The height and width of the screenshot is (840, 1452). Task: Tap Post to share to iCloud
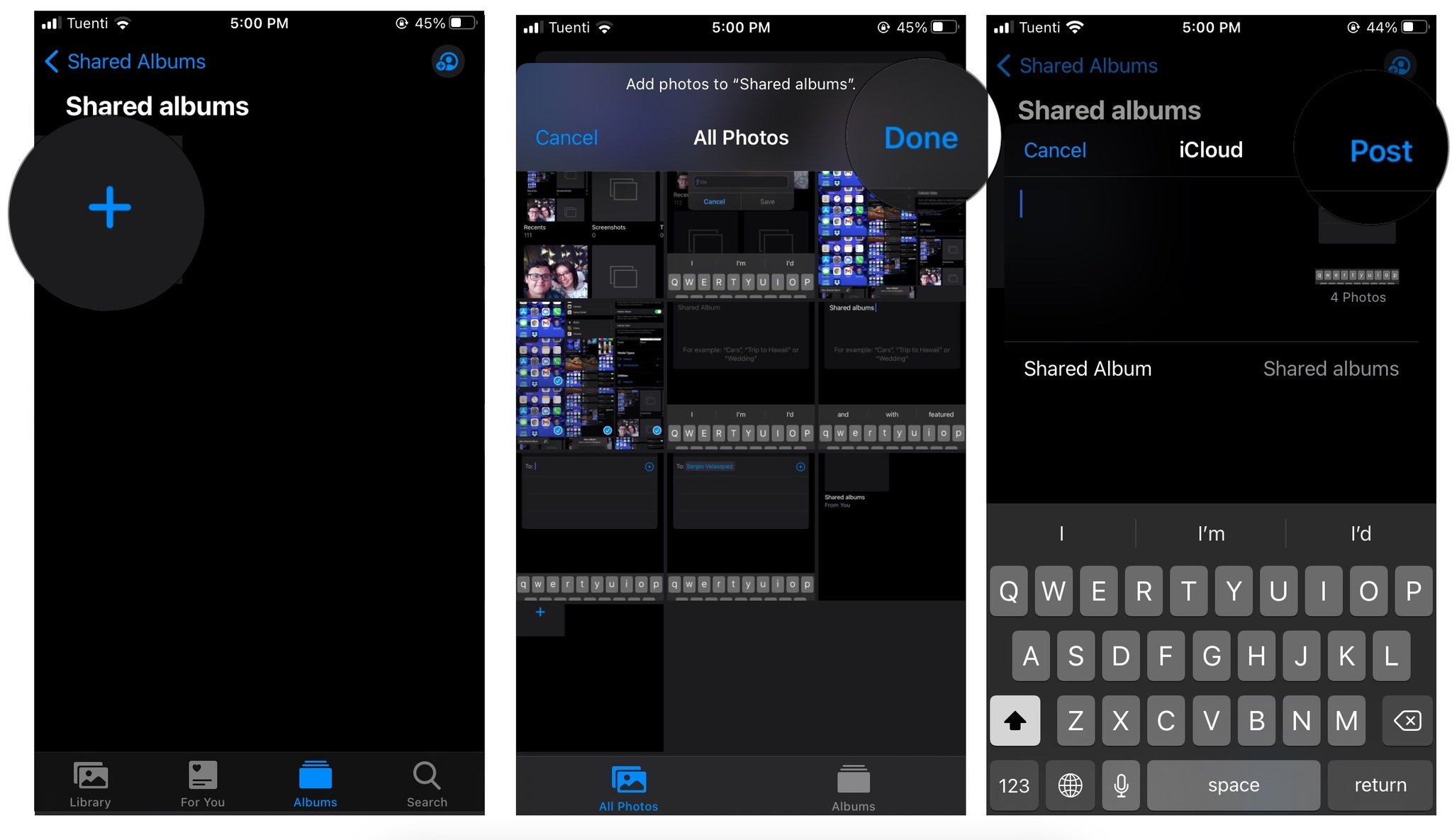[1382, 151]
